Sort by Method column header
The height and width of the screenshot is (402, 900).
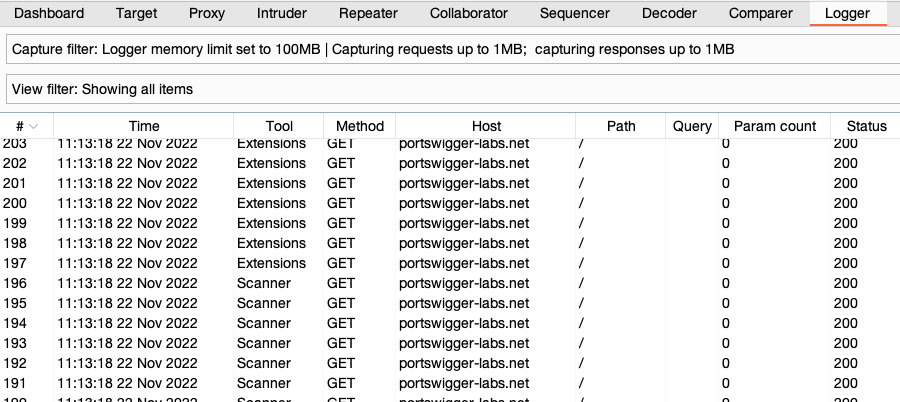[x=359, y=126]
